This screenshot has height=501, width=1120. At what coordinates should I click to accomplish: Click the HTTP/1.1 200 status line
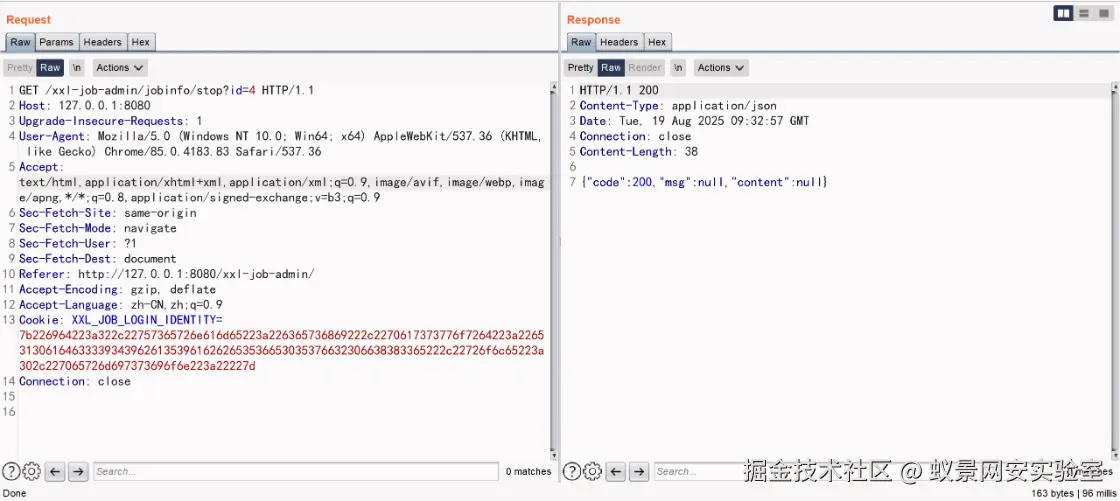[x=619, y=91]
